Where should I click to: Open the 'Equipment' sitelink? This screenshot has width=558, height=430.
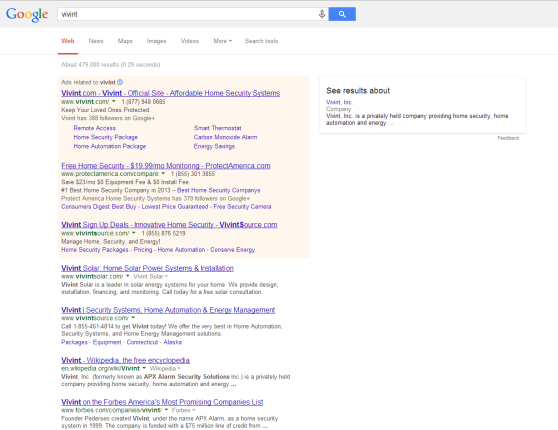pos(107,342)
